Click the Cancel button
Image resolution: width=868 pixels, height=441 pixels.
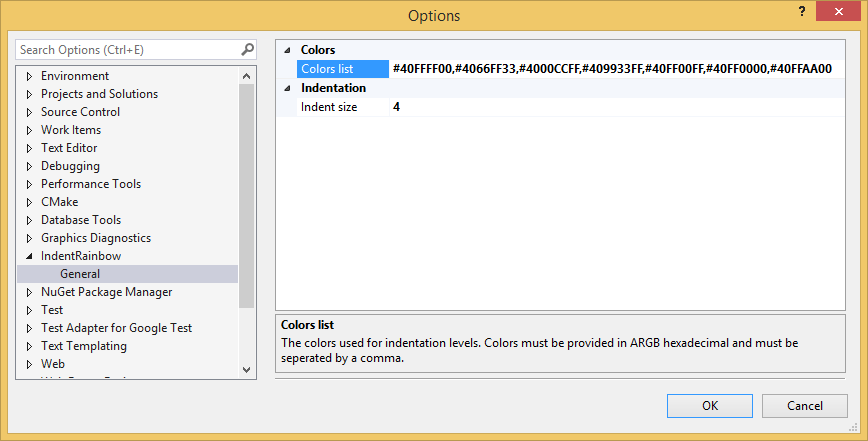[804, 406]
